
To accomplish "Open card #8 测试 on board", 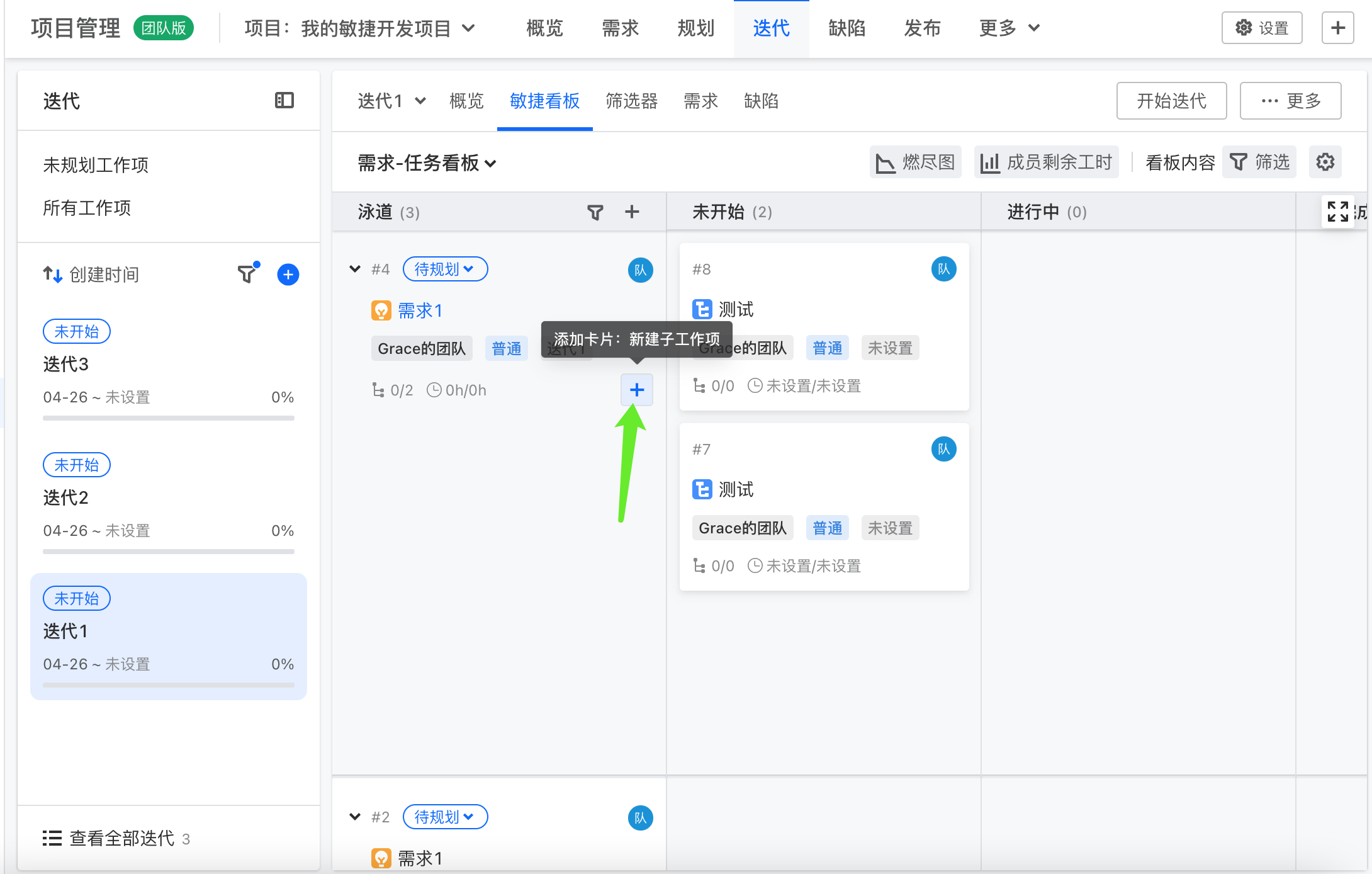I will [735, 309].
